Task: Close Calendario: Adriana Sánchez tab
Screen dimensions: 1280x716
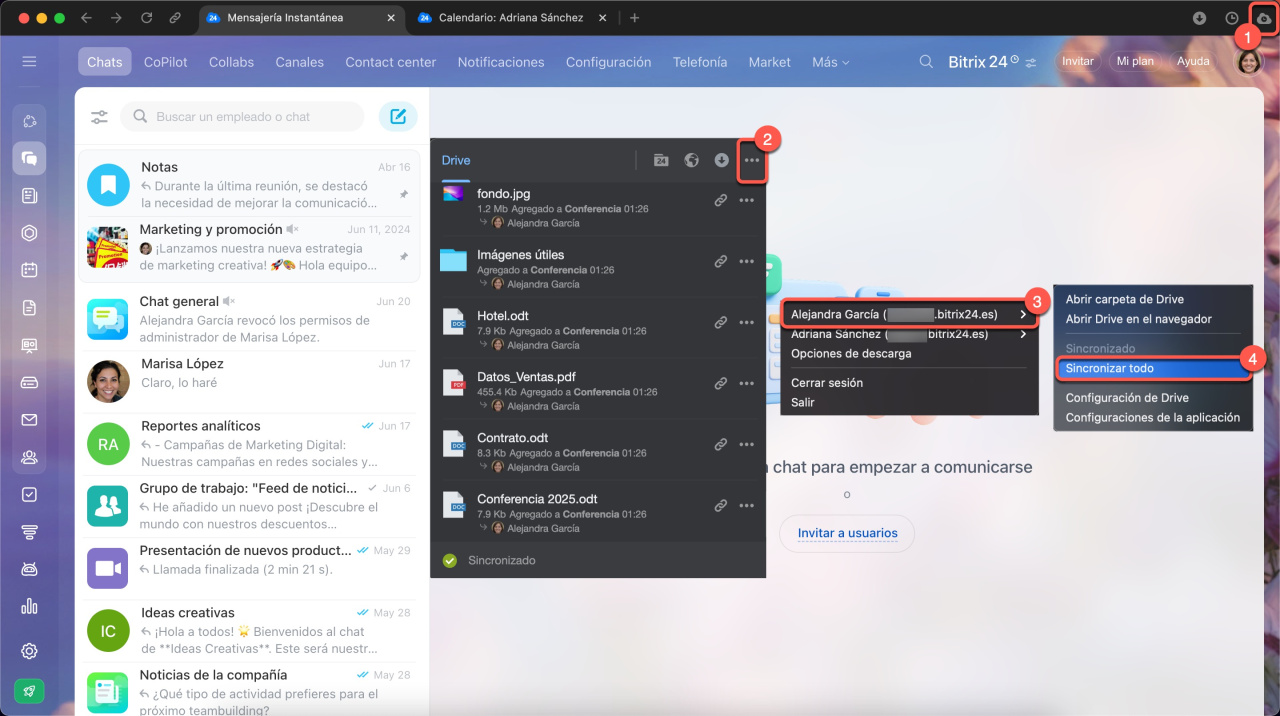Action: click(602, 18)
